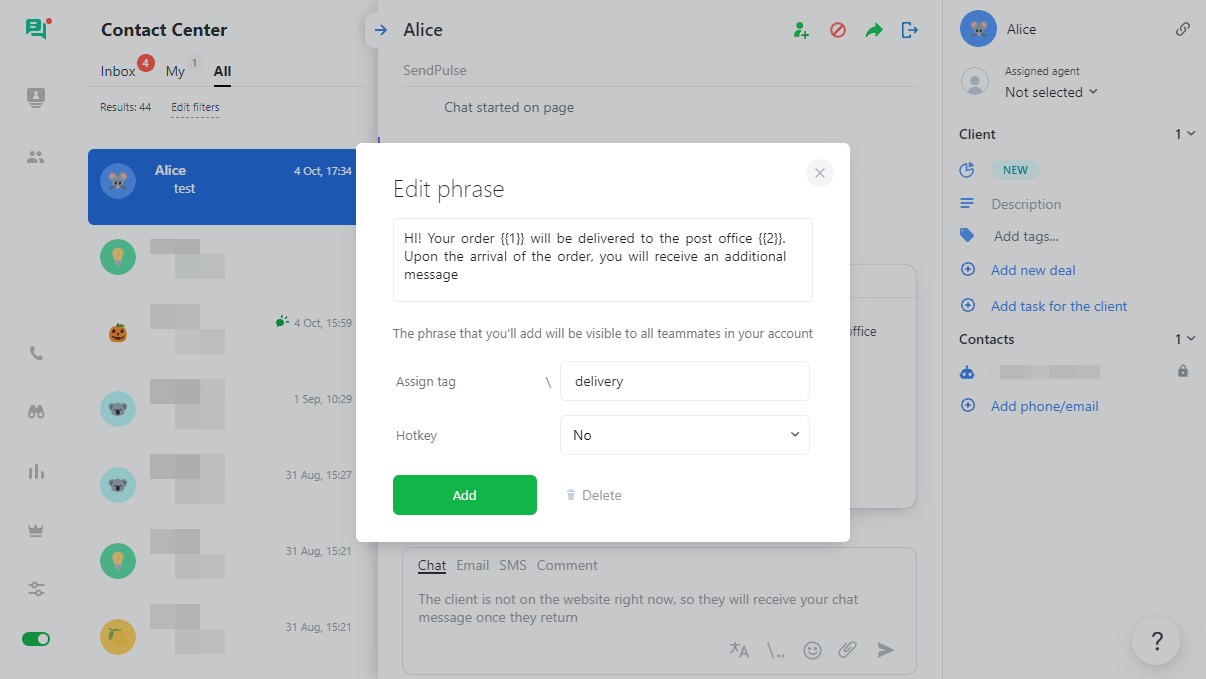Switch to the Inbox tab
This screenshot has width=1206, height=679.
tap(118, 71)
